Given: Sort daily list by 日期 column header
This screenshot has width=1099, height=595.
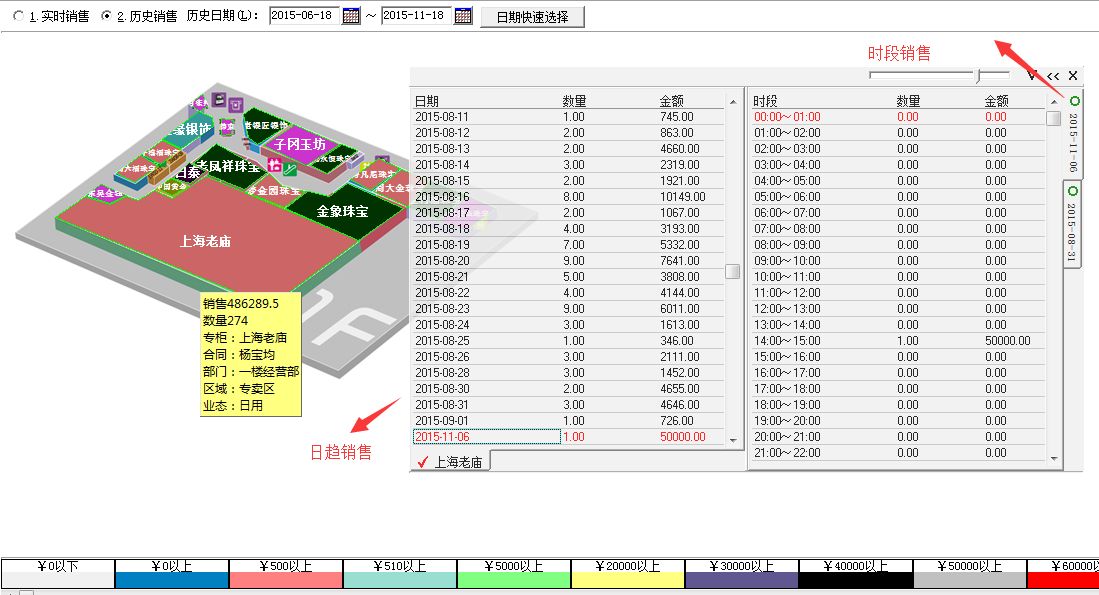Looking at the screenshot, I should pyautogui.click(x=427, y=101).
